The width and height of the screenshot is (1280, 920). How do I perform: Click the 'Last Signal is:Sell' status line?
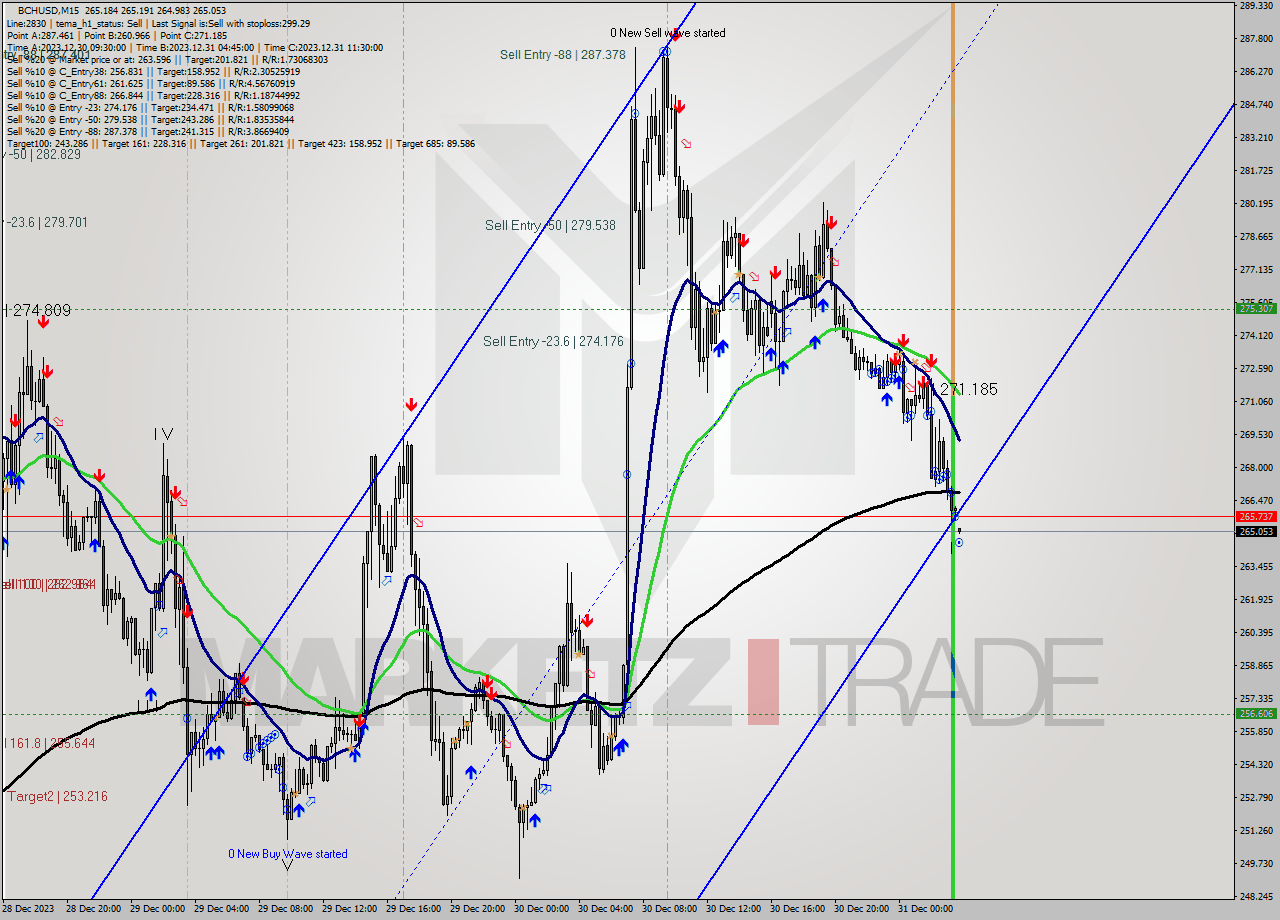tap(158, 23)
